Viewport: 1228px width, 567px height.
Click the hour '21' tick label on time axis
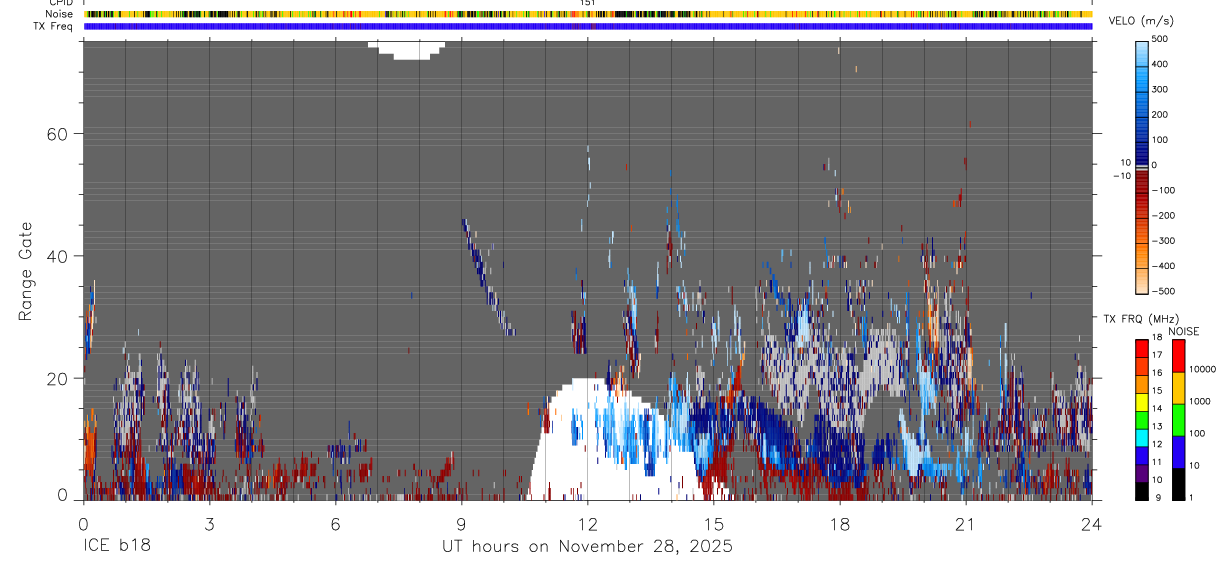click(x=966, y=523)
